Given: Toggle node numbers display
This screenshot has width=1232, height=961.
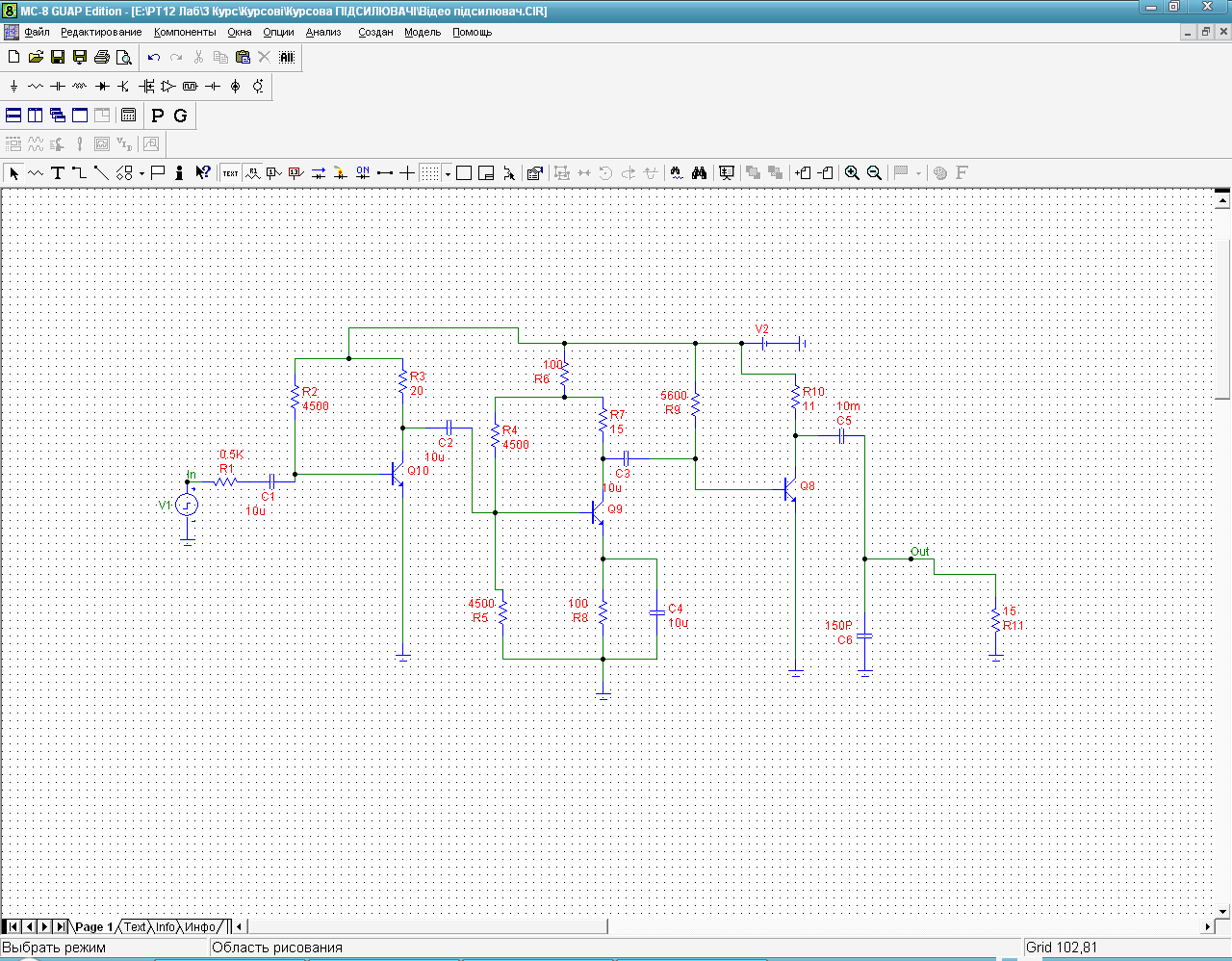Looking at the screenshot, I should (x=274, y=173).
